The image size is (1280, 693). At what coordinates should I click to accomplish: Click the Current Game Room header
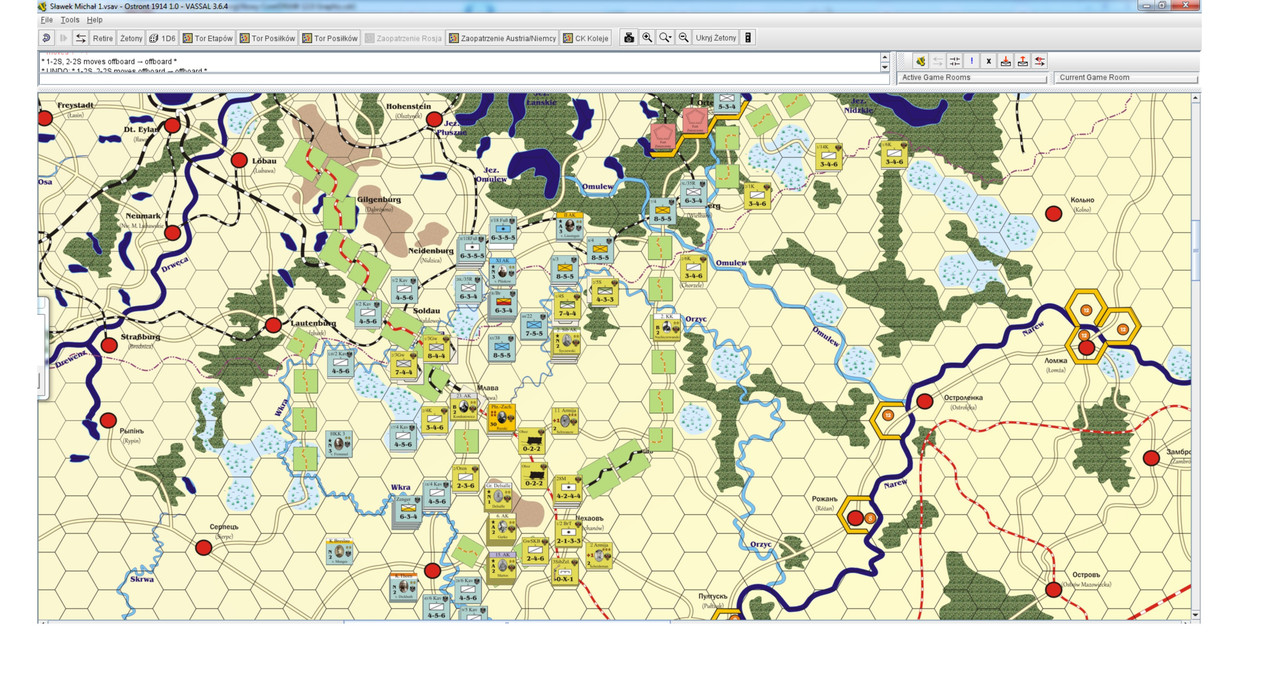tap(1127, 78)
